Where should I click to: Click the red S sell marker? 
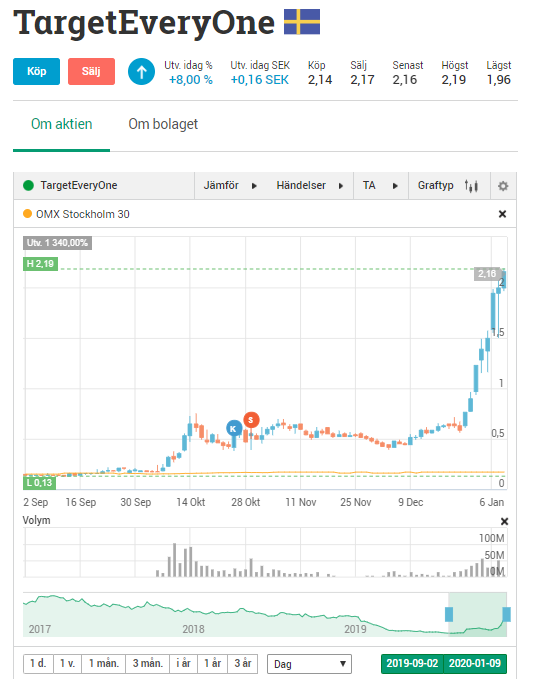(251, 420)
